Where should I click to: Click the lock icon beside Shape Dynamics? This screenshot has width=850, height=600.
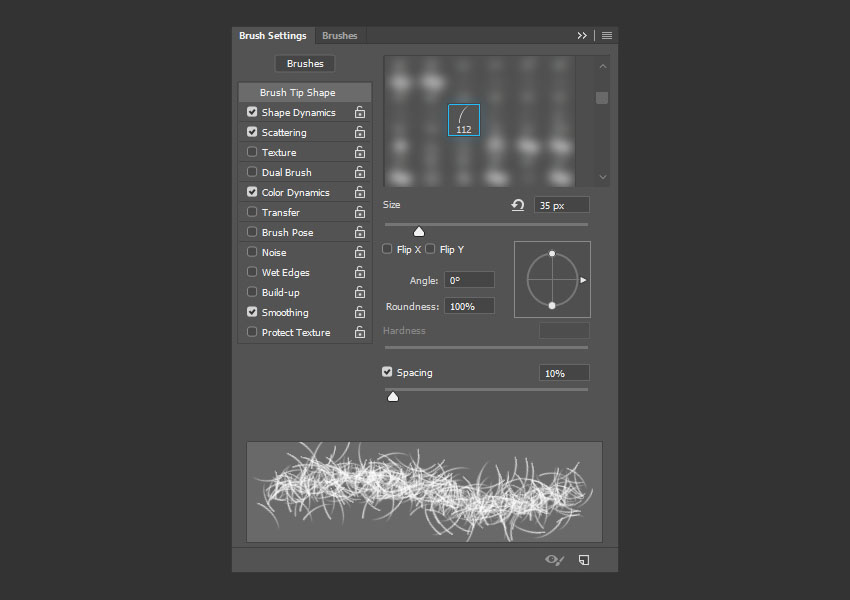pos(359,113)
